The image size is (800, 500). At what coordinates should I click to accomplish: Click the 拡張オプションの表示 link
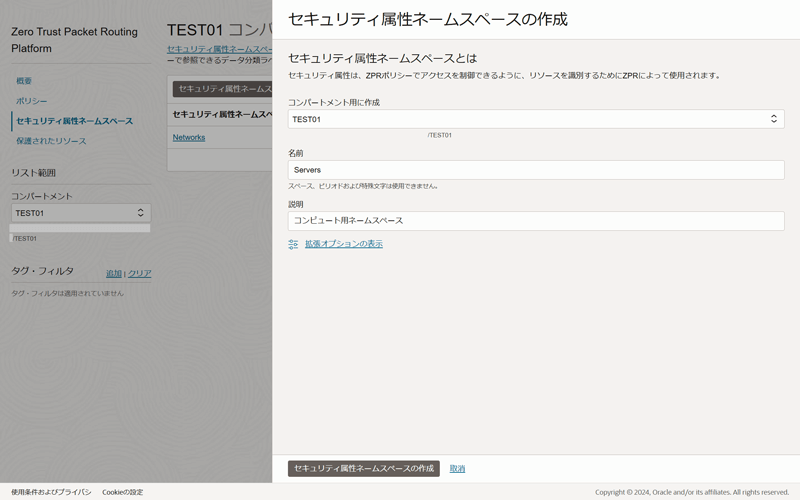(x=344, y=244)
